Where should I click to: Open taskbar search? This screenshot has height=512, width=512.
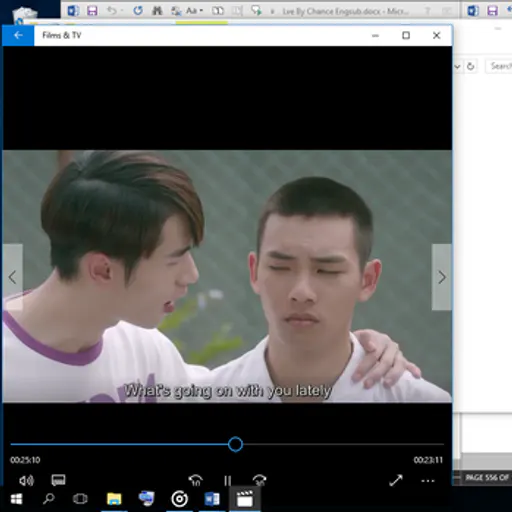click(x=49, y=499)
